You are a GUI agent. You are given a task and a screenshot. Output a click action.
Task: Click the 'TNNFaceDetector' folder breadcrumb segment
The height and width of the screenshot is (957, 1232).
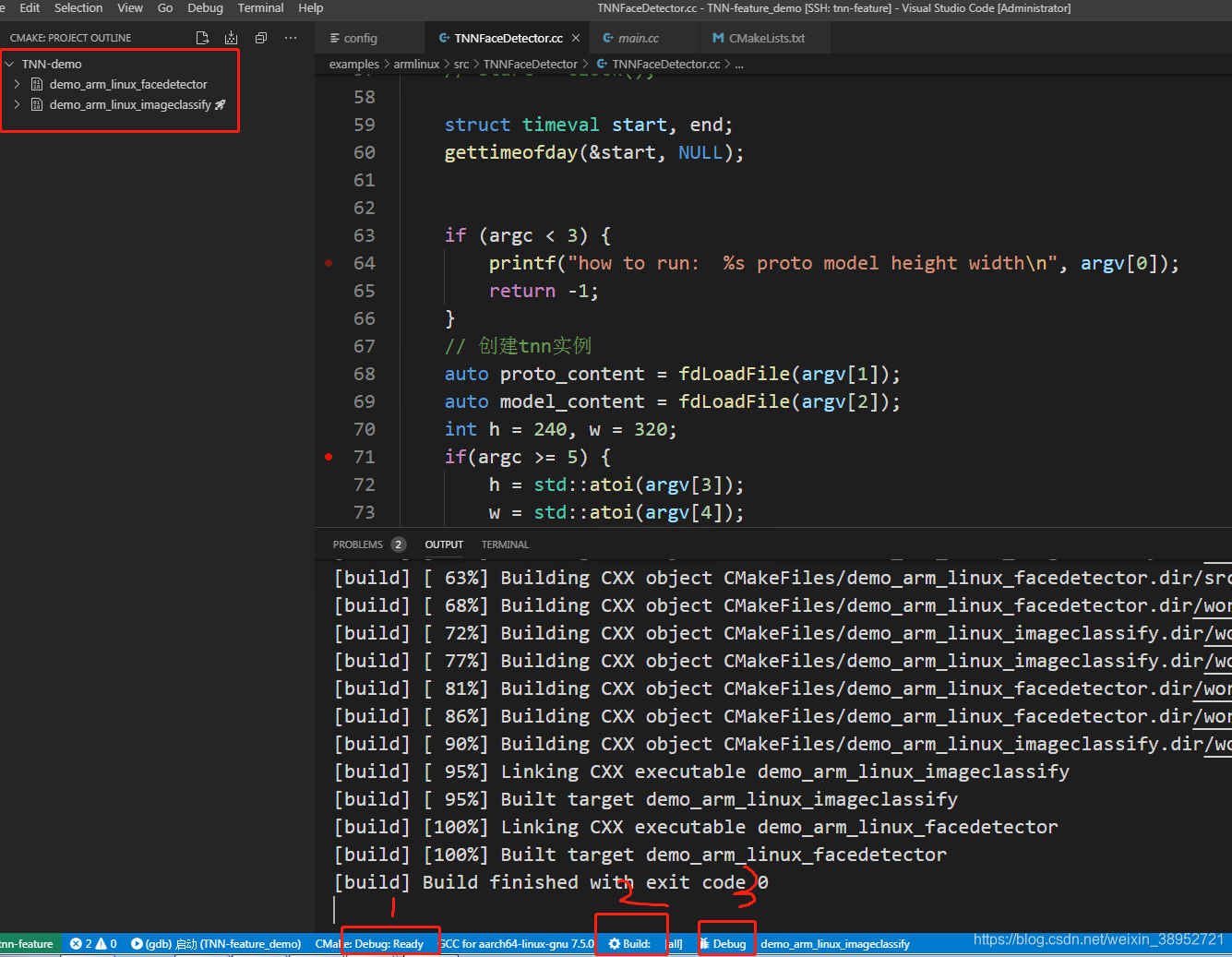pyautogui.click(x=530, y=64)
